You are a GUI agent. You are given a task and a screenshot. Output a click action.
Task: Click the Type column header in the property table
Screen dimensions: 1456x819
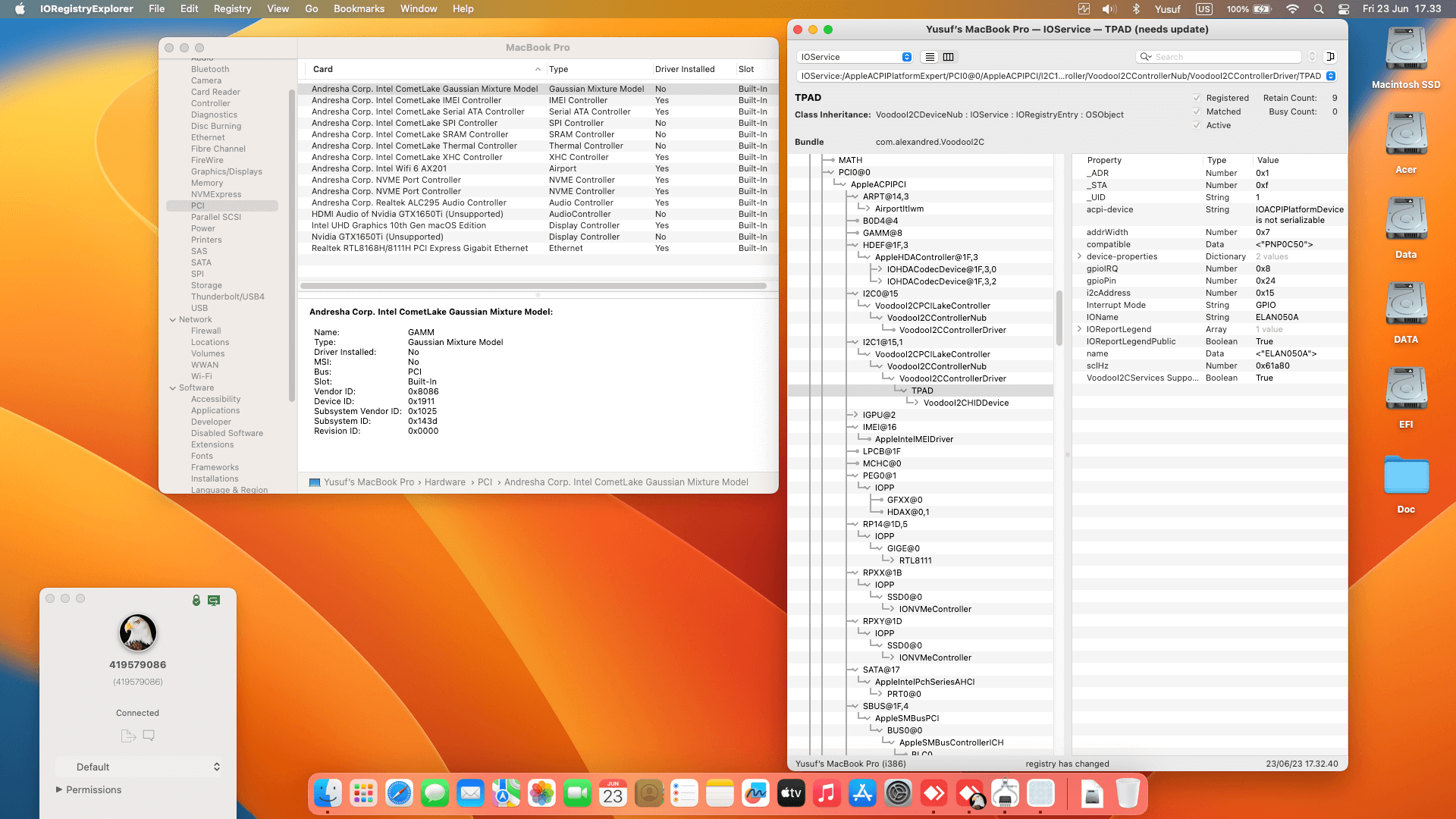point(1216,160)
